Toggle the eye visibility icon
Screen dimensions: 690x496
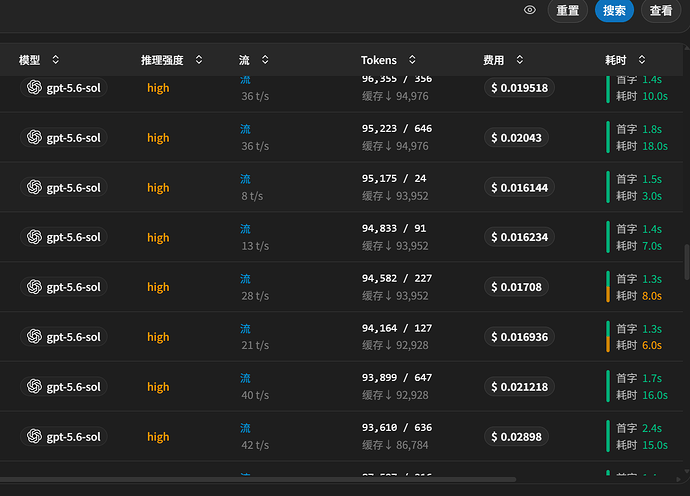coord(530,10)
